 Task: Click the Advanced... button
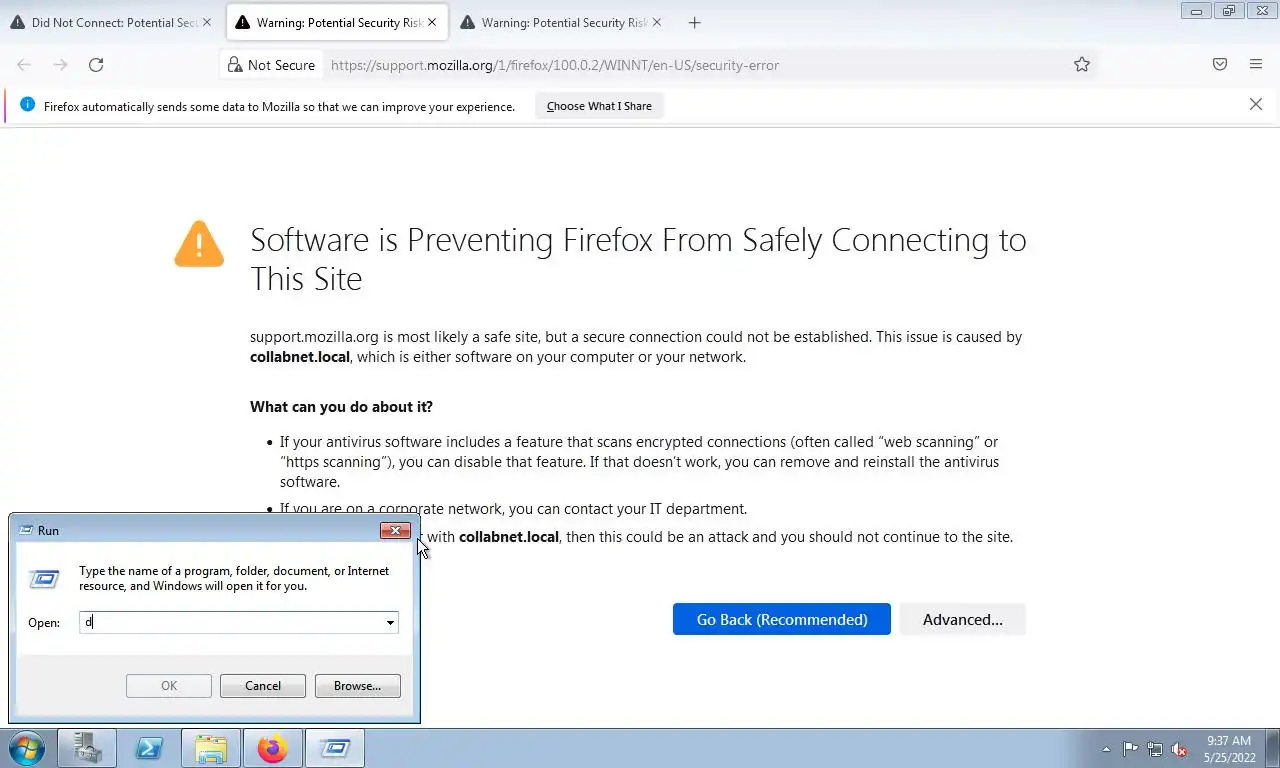click(x=963, y=619)
